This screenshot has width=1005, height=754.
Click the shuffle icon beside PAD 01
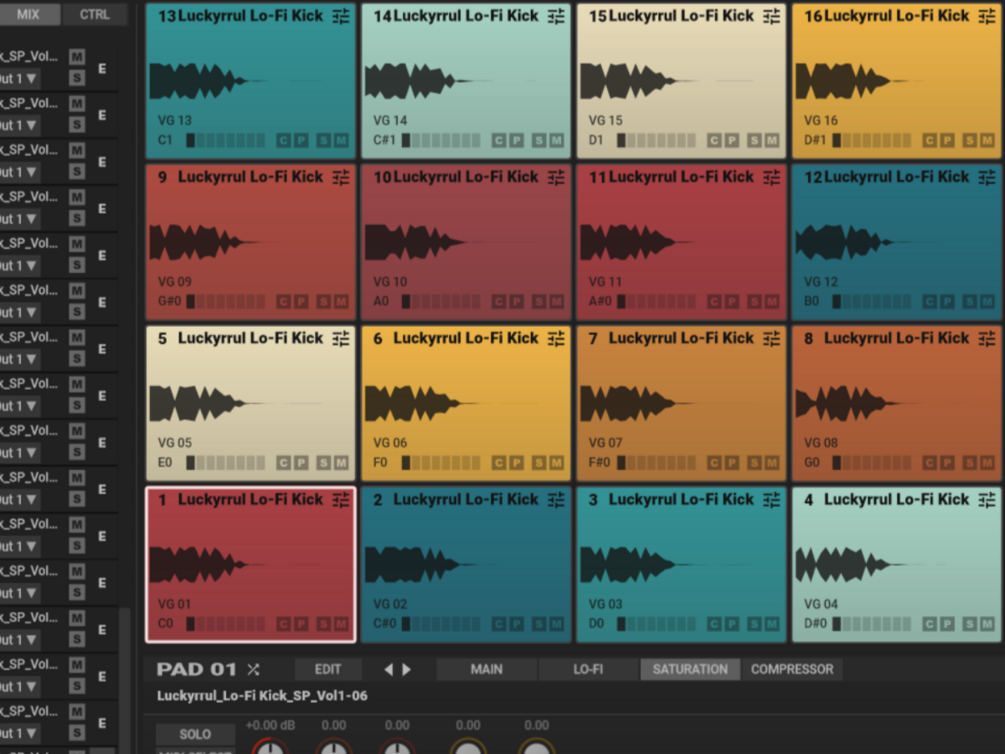[254, 669]
